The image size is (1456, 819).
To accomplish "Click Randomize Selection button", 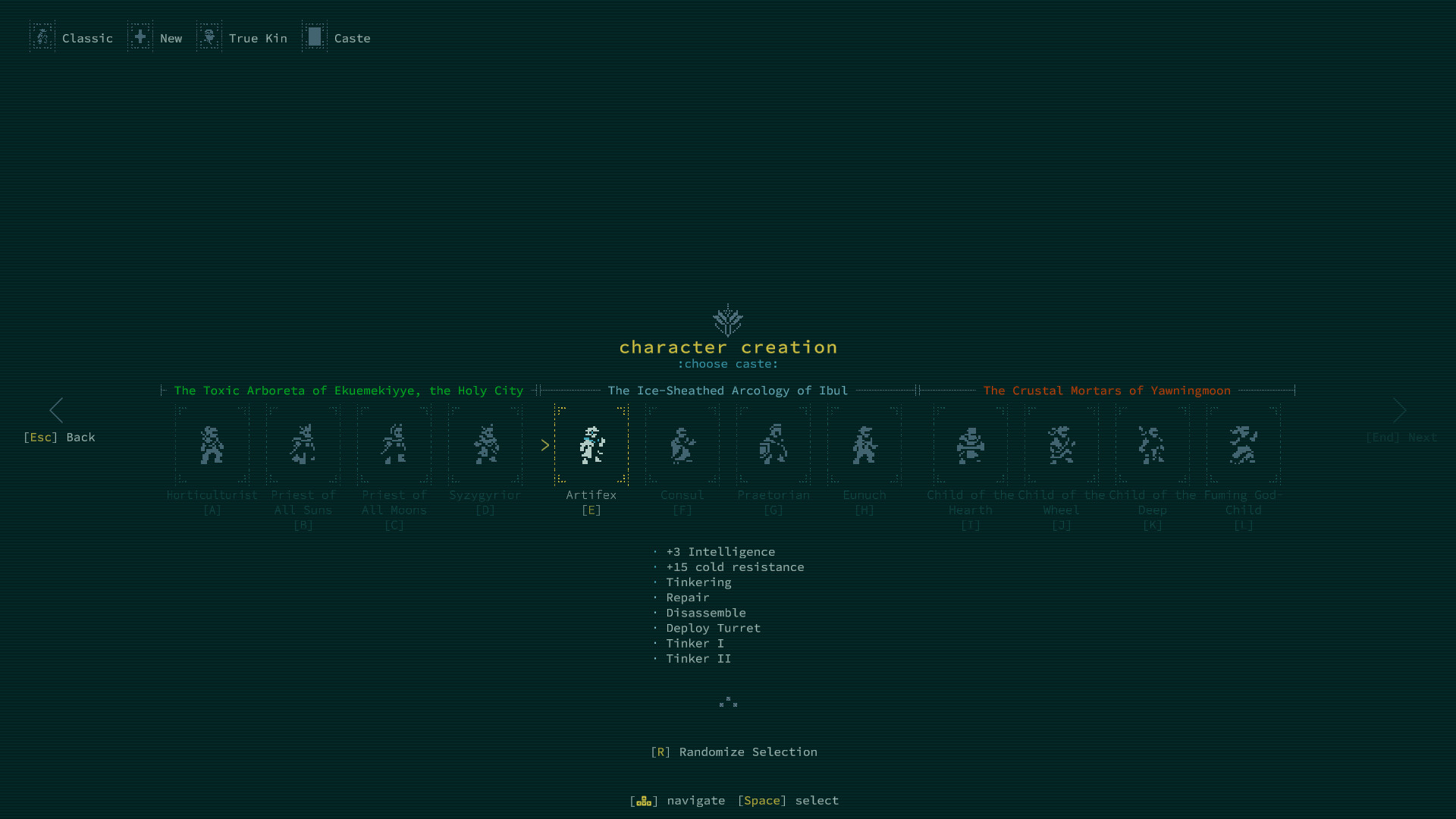I will 734,752.
